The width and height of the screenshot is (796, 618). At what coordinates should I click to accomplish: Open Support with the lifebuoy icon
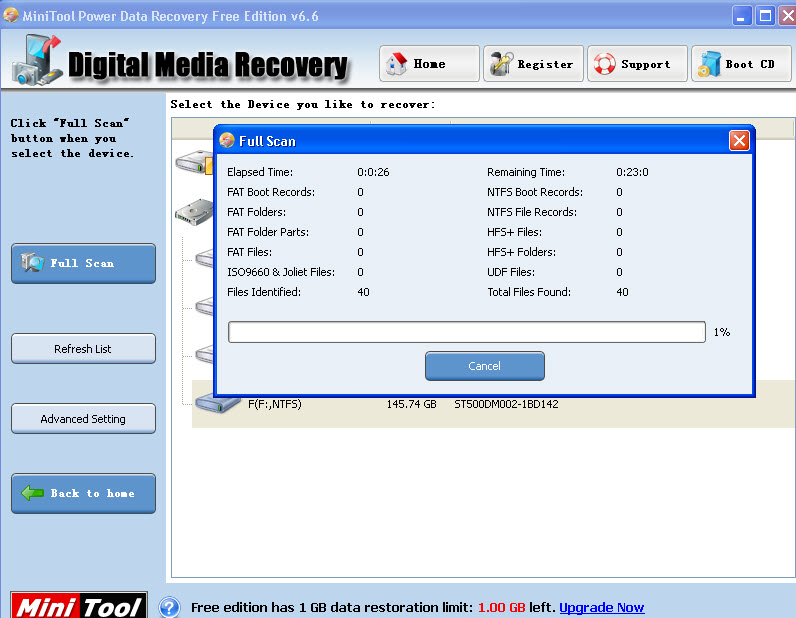[x=637, y=64]
